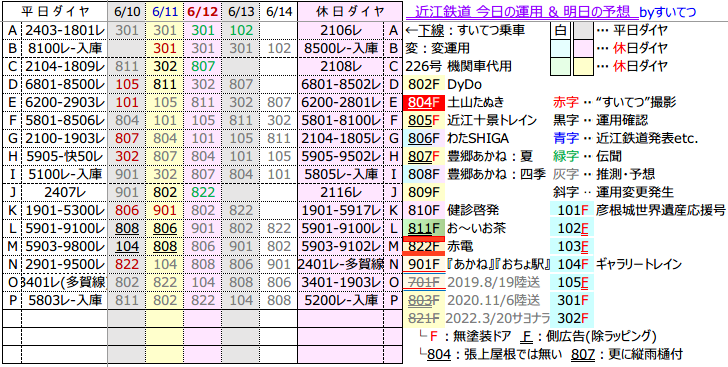The width and height of the screenshot is (728, 367).
Task: Select the 斜字 運用変更発生 legend note
Action: coord(613,192)
